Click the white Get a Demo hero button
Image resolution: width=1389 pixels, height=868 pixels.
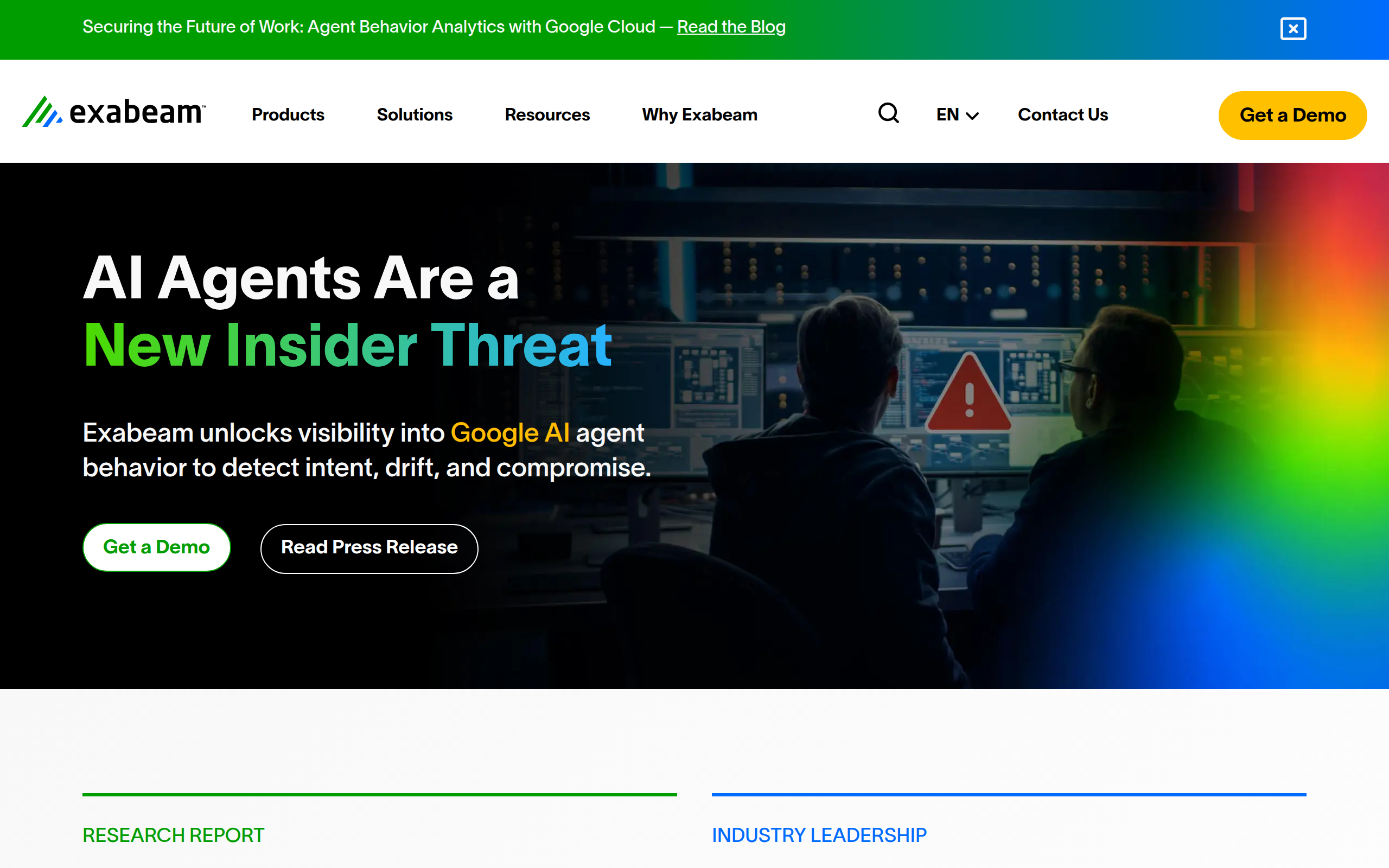coord(156,547)
